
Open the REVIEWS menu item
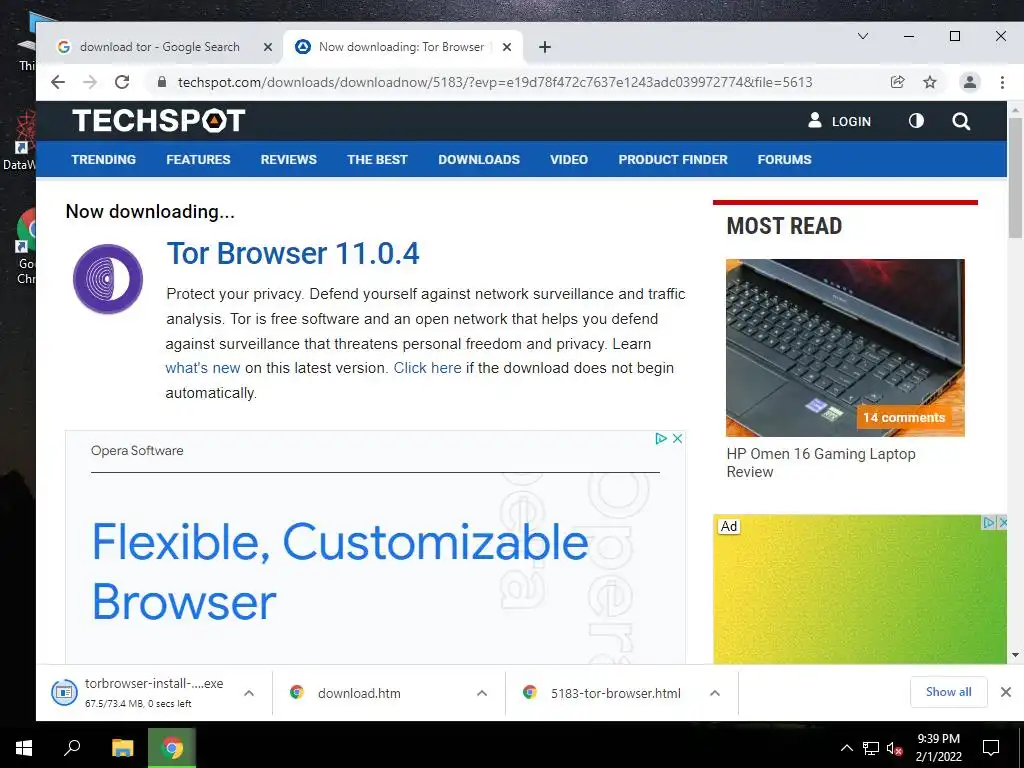289,159
